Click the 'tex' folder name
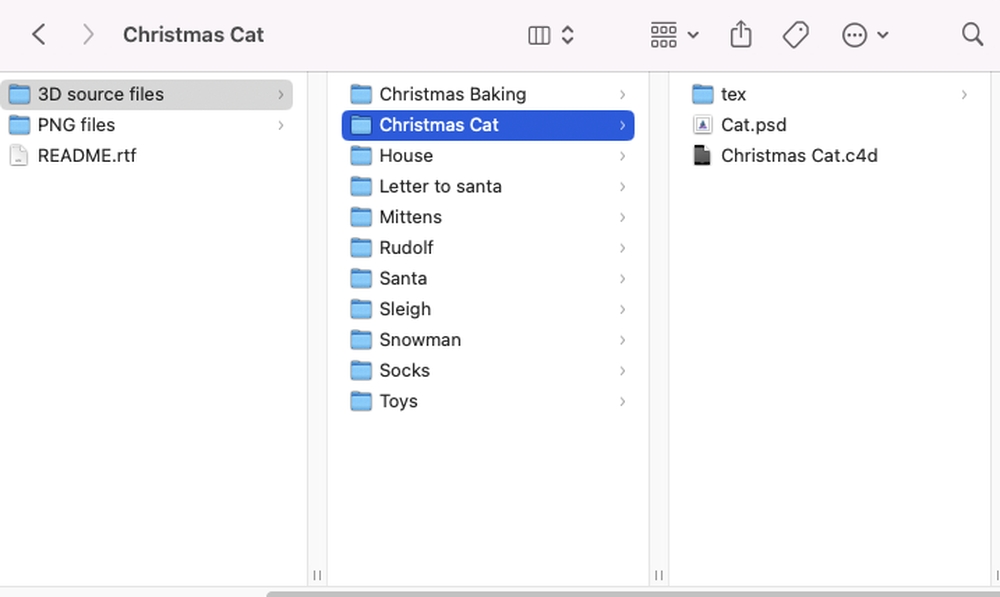The image size is (1000, 597). [x=733, y=94]
